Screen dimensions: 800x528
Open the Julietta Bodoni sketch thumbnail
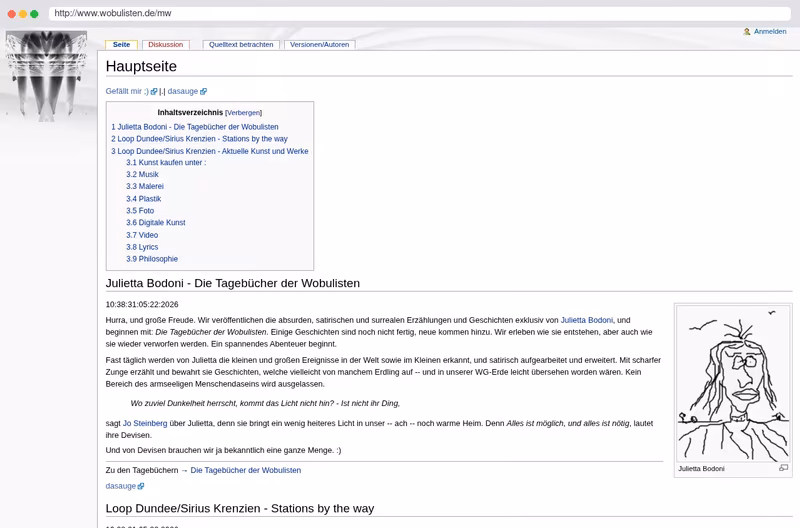click(733, 384)
